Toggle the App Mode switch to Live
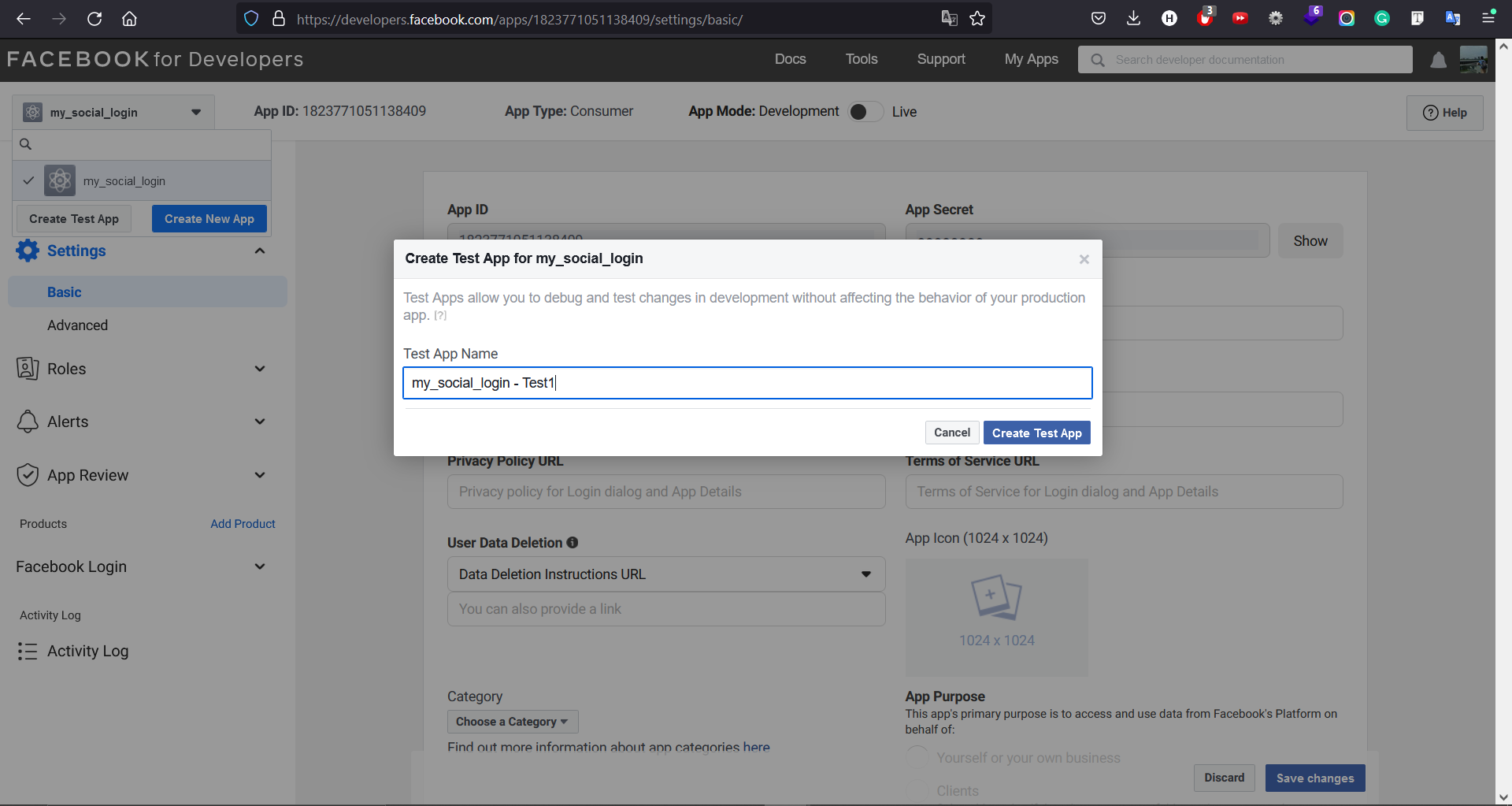Image resolution: width=1512 pixels, height=806 pixels. point(865,112)
